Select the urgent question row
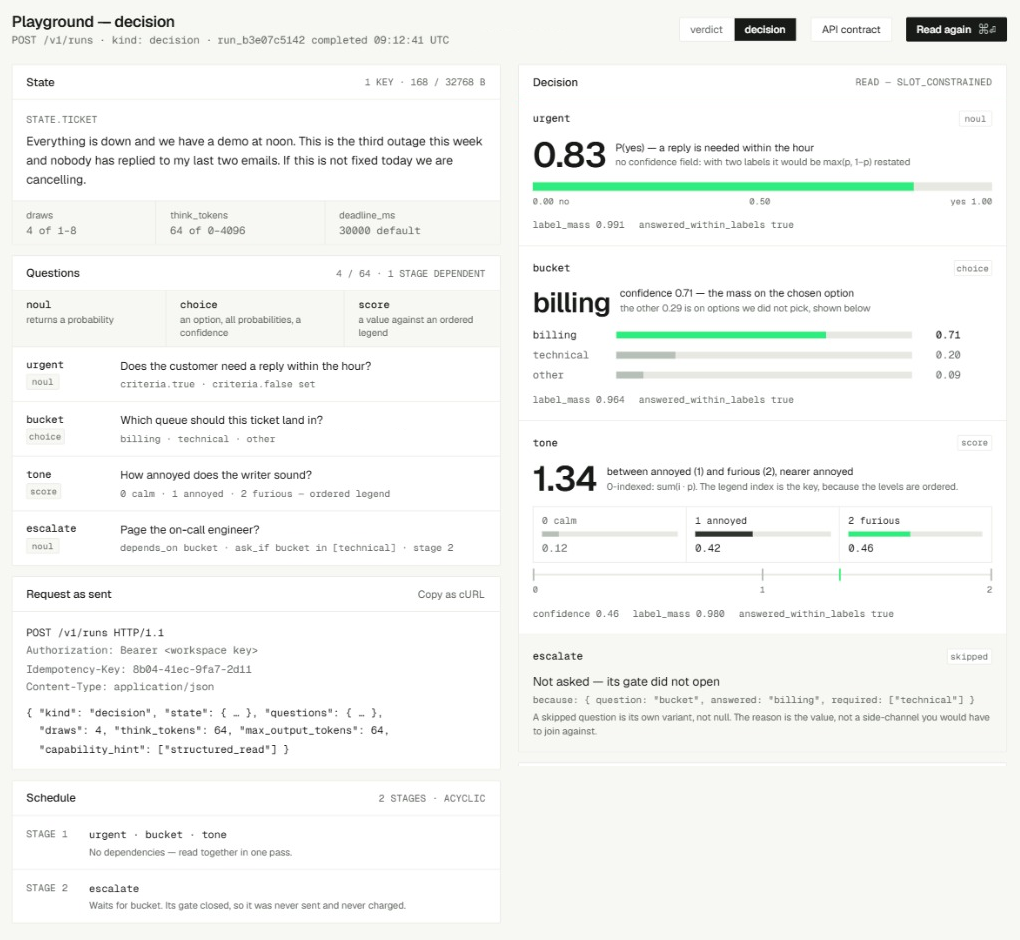 pos(256,375)
